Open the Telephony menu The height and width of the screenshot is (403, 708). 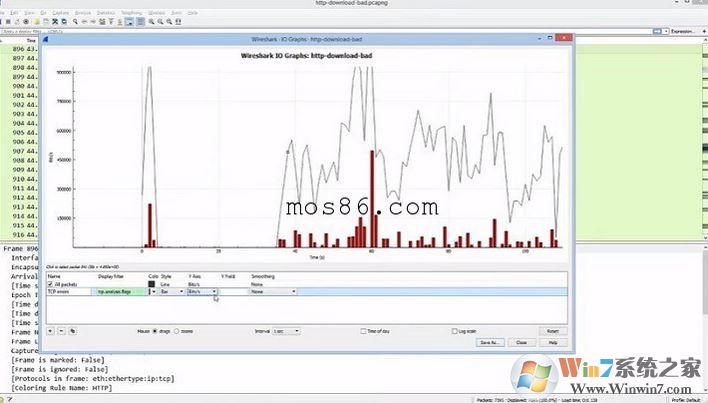pyautogui.click(x=131, y=13)
